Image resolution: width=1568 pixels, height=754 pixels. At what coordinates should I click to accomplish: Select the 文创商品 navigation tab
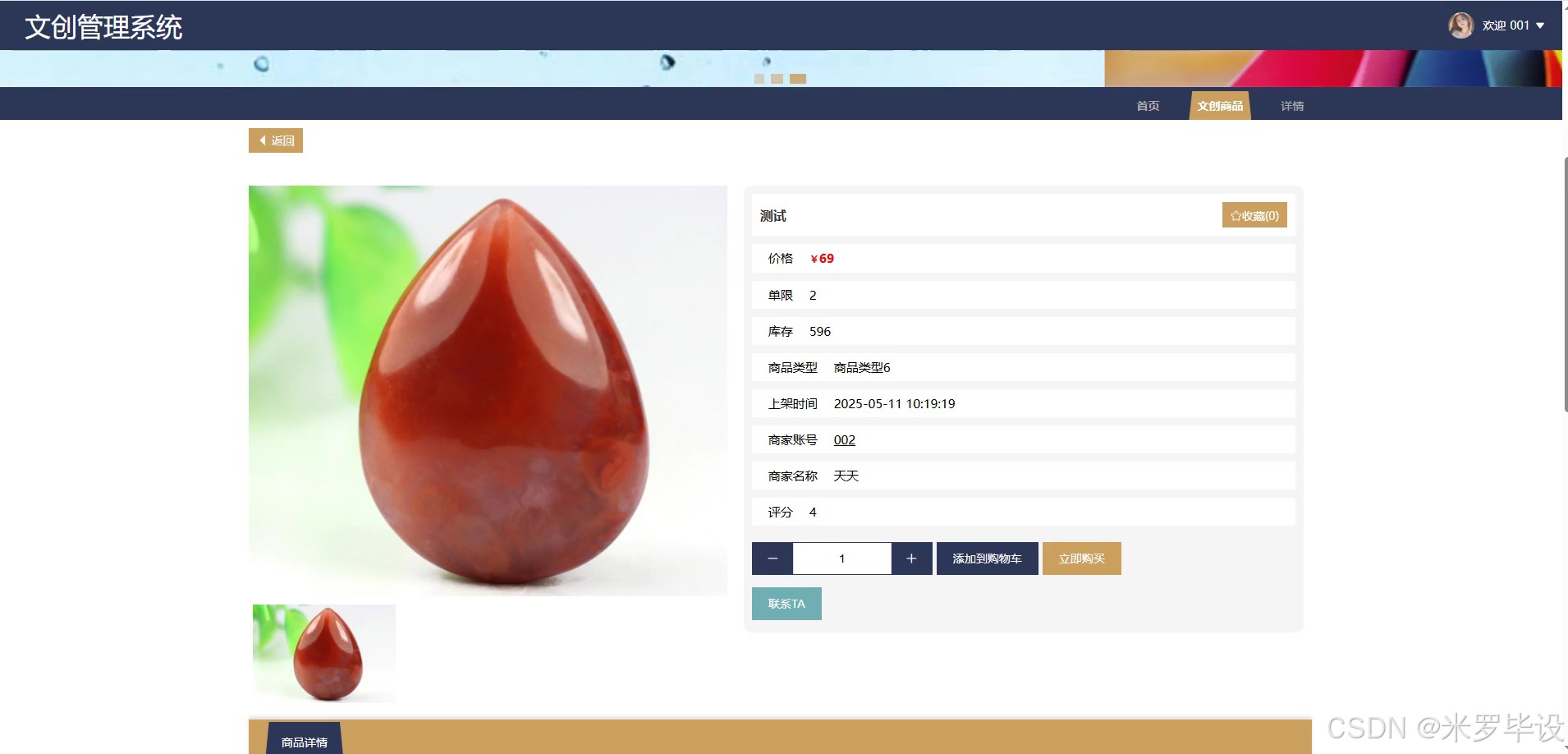pos(1220,106)
